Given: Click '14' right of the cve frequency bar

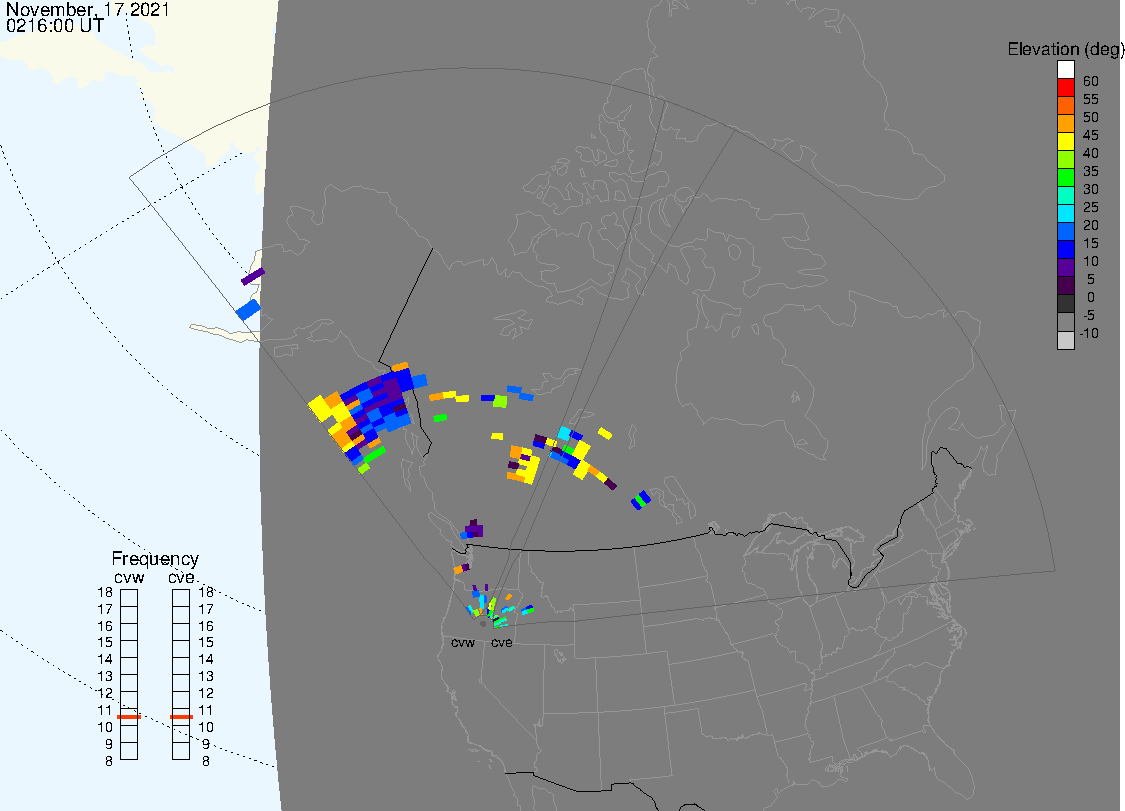Looking at the screenshot, I should 206,660.
